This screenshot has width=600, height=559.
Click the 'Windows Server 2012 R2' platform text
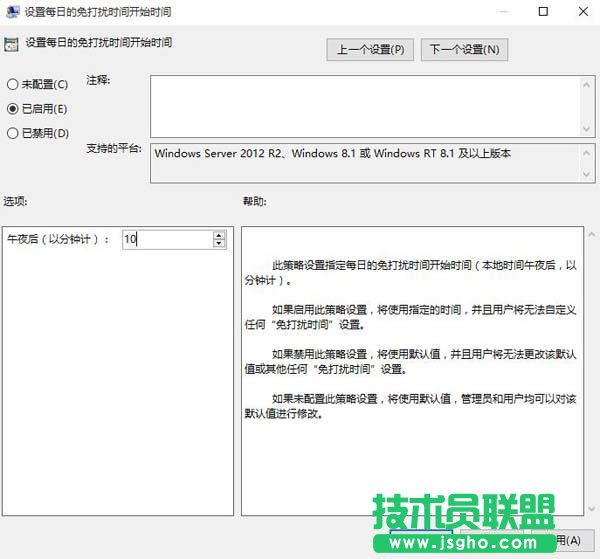(218, 153)
